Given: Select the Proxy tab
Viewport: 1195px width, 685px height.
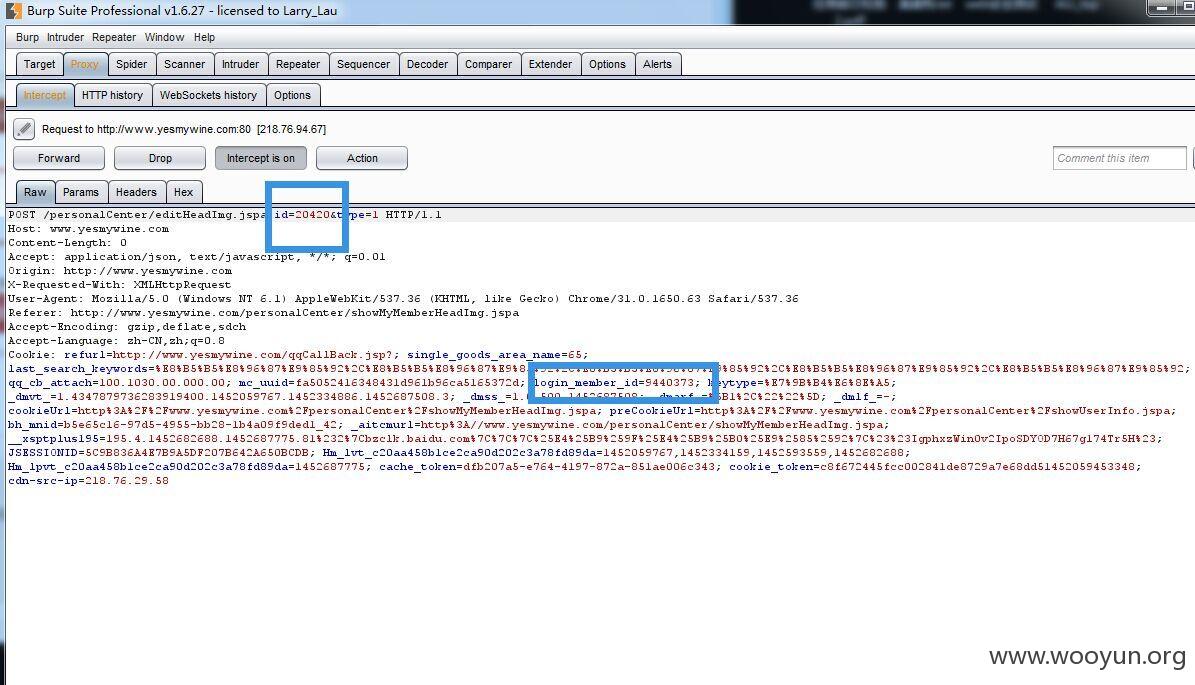Looking at the screenshot, I should (x=85, y=64).
